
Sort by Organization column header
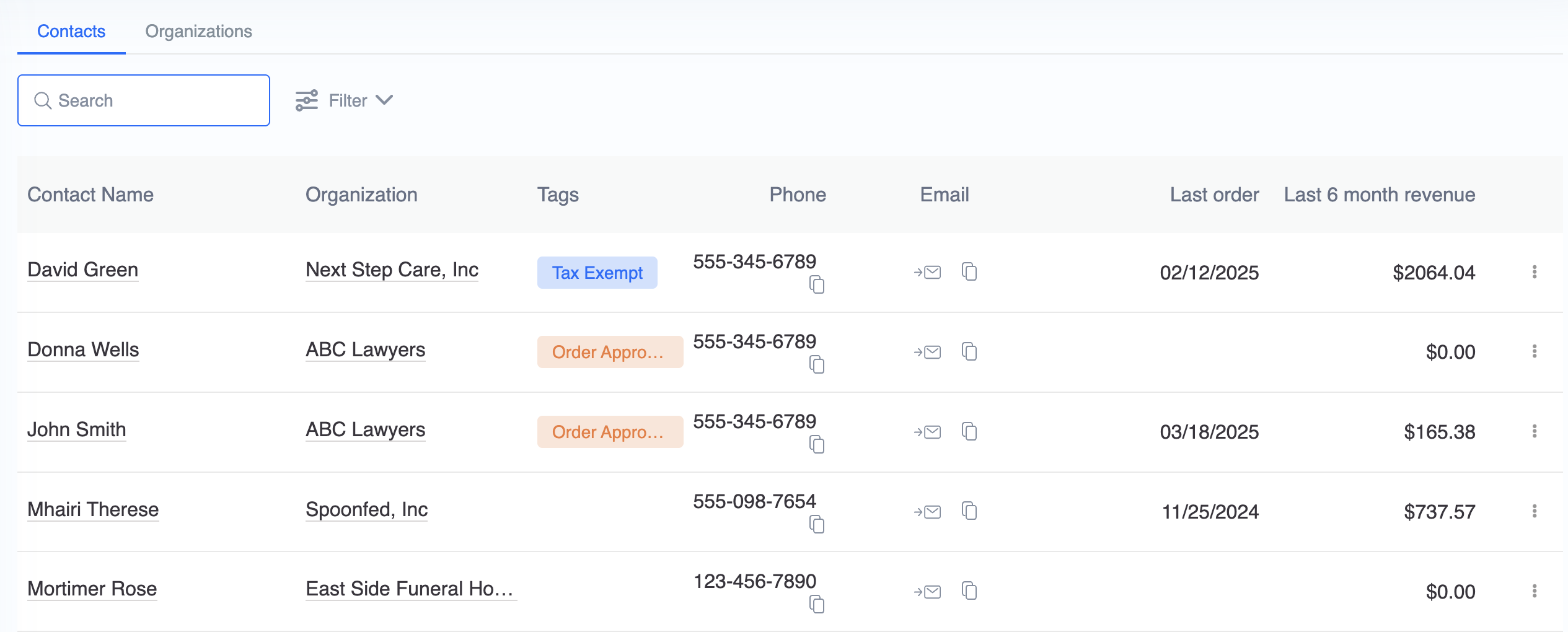[x=361, y=195]
